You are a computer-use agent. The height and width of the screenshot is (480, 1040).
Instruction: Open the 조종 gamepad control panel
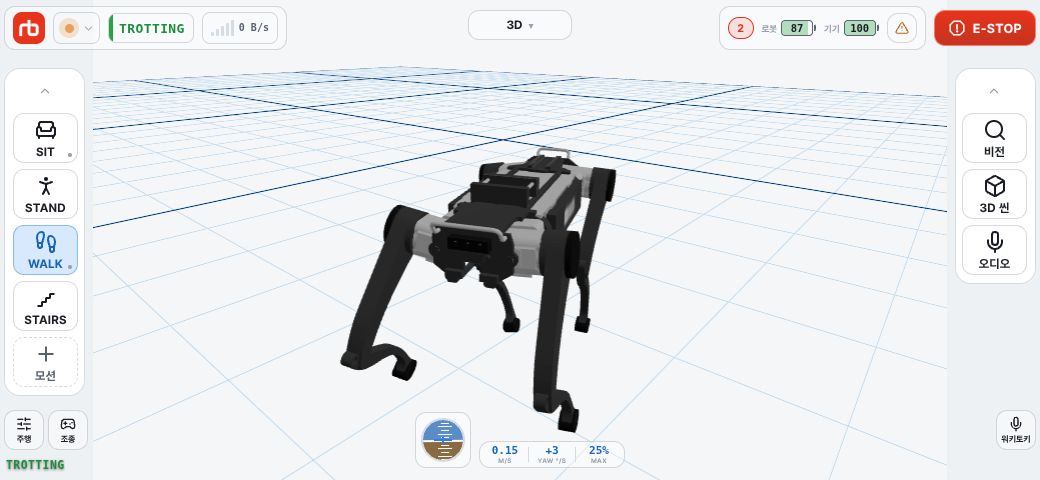click(68, 430)
